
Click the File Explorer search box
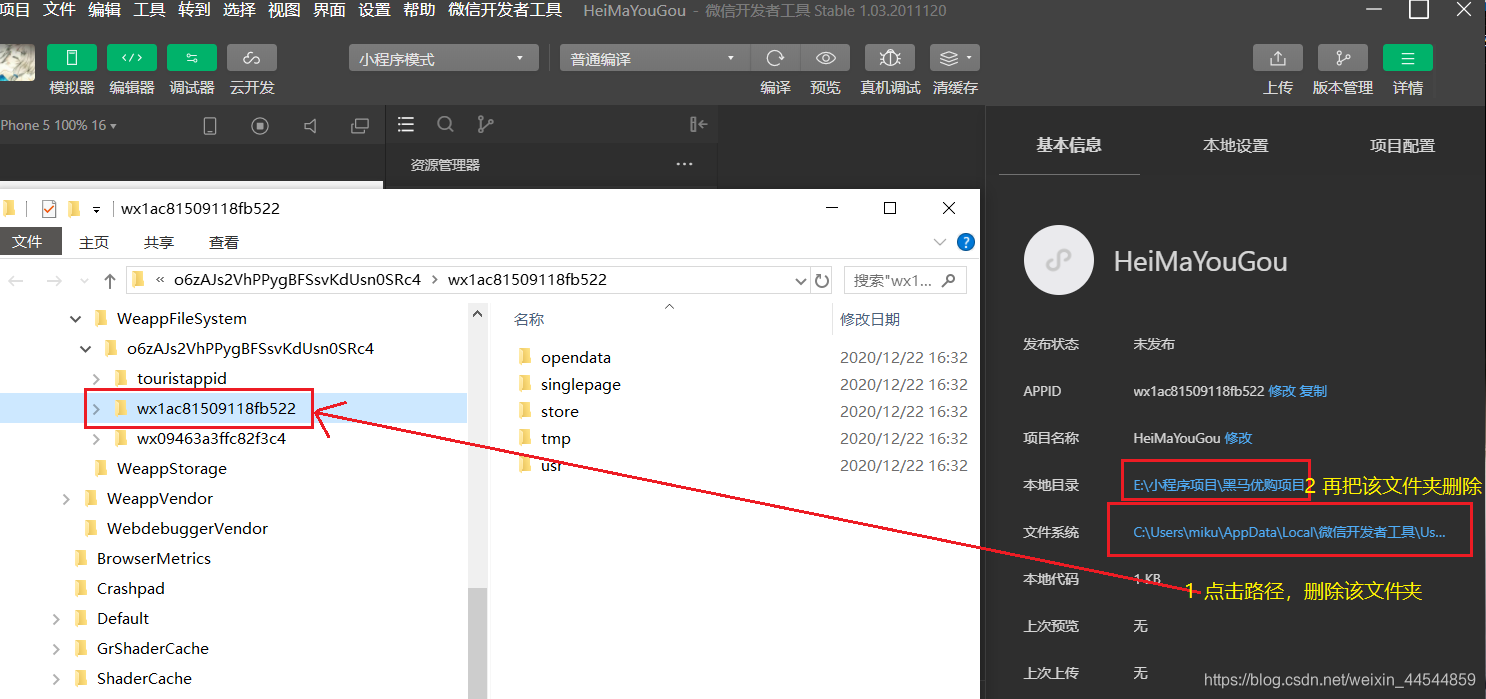point(905,280)
